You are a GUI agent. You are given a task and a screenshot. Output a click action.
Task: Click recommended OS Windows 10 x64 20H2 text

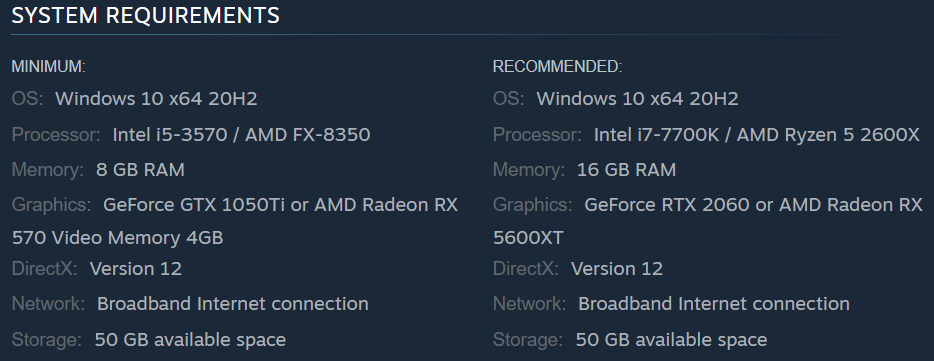point(637,99)
